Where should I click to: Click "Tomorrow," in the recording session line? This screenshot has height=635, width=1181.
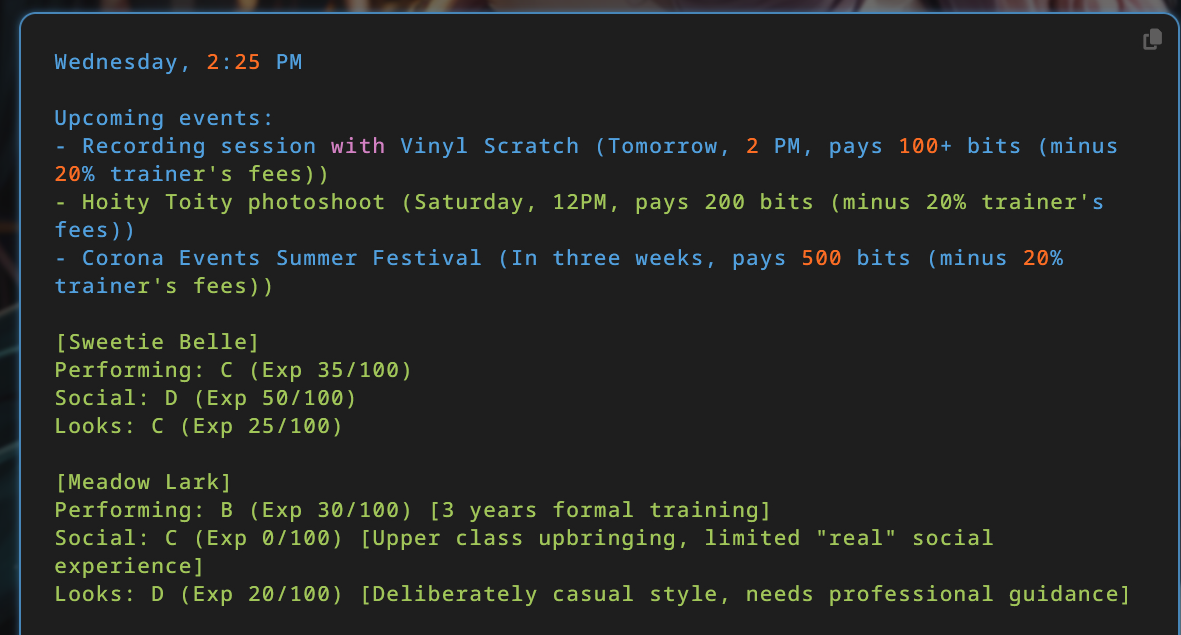tap(670, 146)
